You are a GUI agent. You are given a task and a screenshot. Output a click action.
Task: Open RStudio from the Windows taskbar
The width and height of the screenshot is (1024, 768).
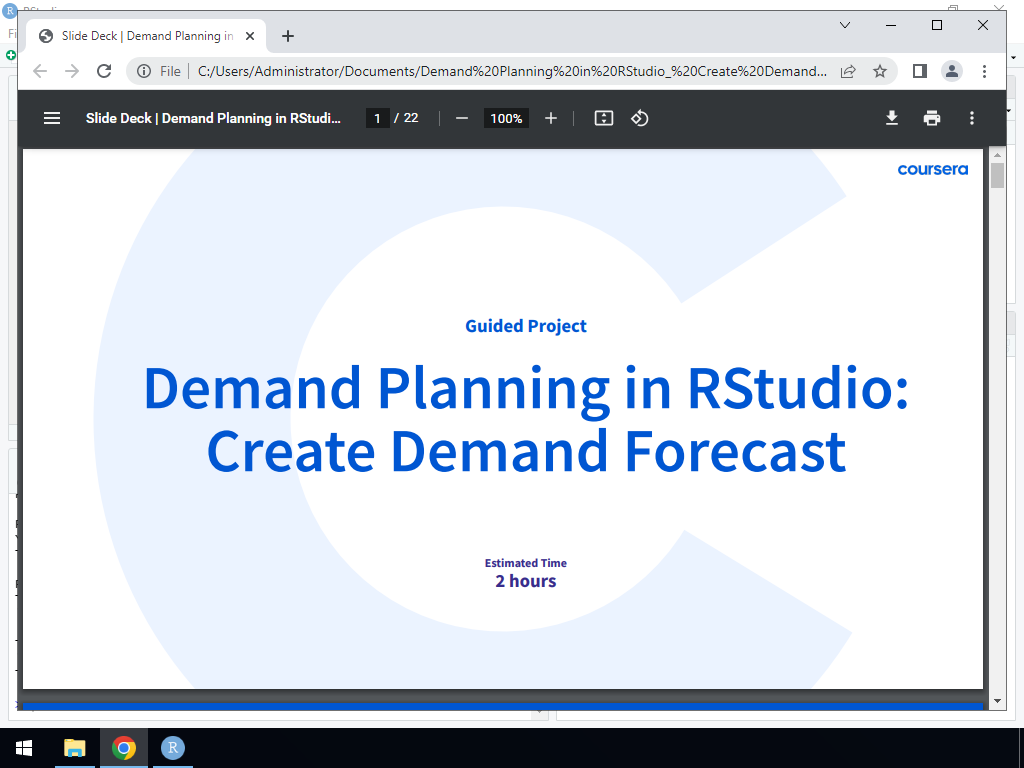pos(173,748)
